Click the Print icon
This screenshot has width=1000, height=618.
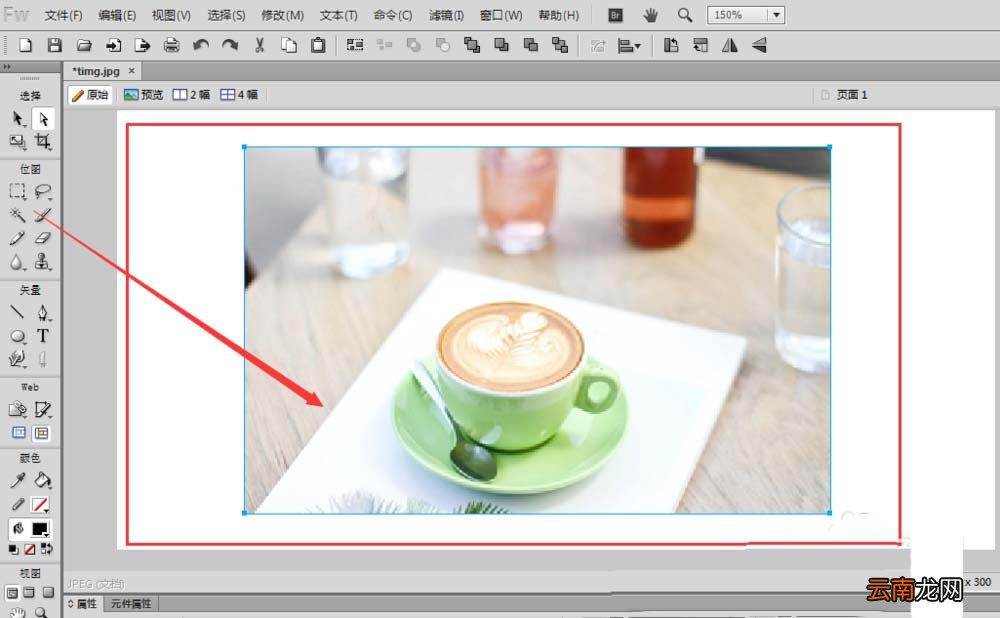tap(172, 45)
